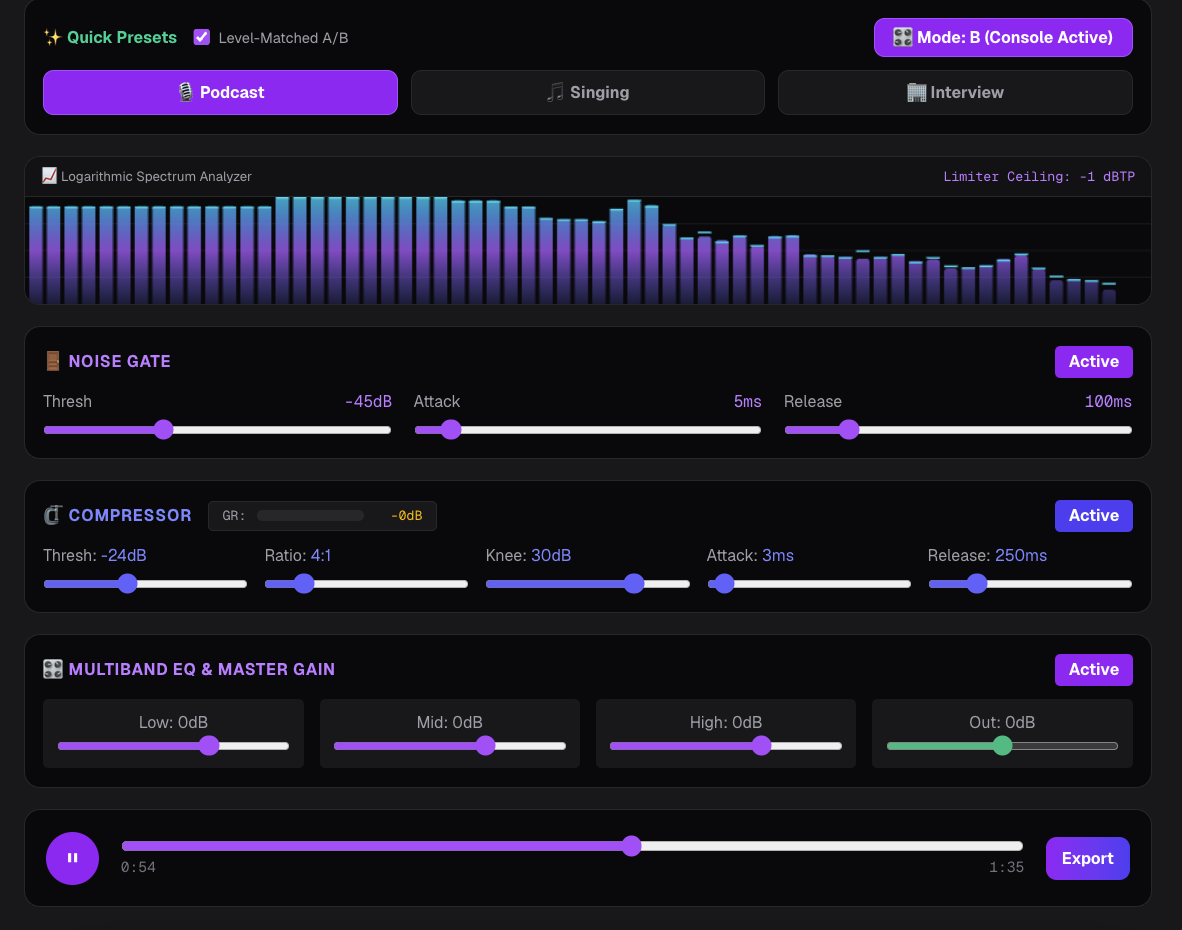Image resolution: width=1182 pixels, height=930 pixels.
Task: Click the Quick Presets heading
Action: [x=121, y=38]
